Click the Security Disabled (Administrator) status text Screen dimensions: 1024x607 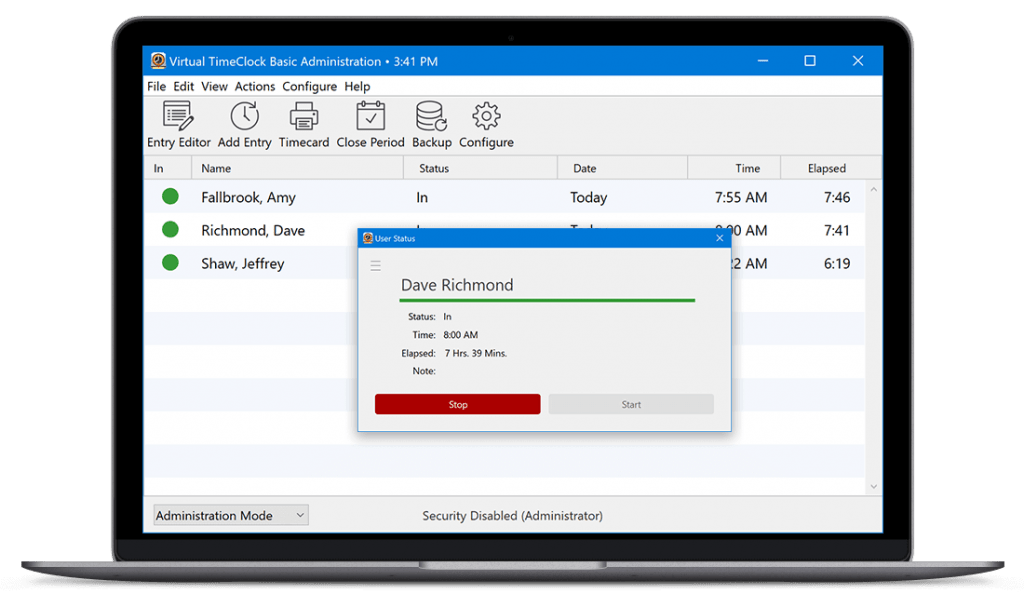(x=513, y=516)
